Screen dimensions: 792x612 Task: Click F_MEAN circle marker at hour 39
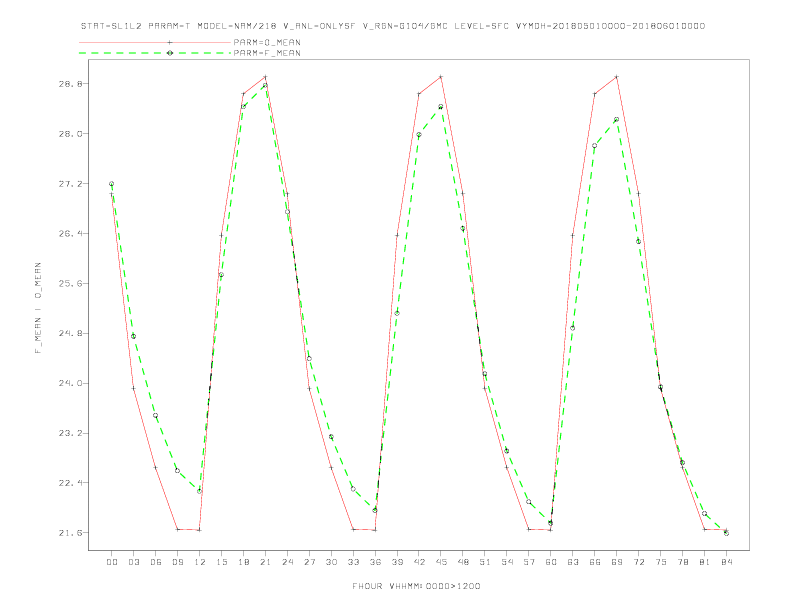(x=397, y=313)
